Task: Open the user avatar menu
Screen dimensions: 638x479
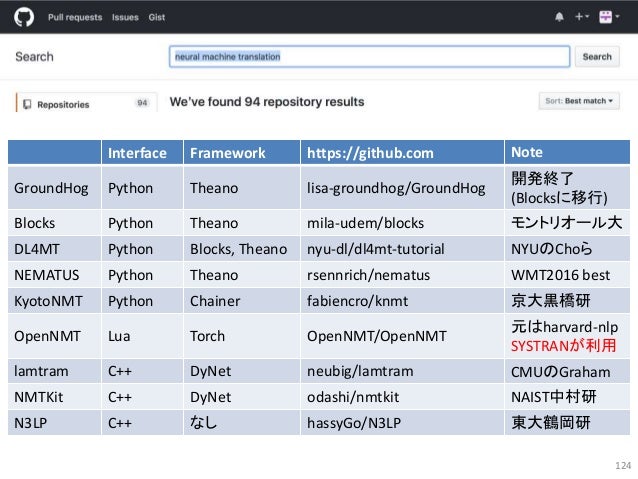Action: [609, 17]
